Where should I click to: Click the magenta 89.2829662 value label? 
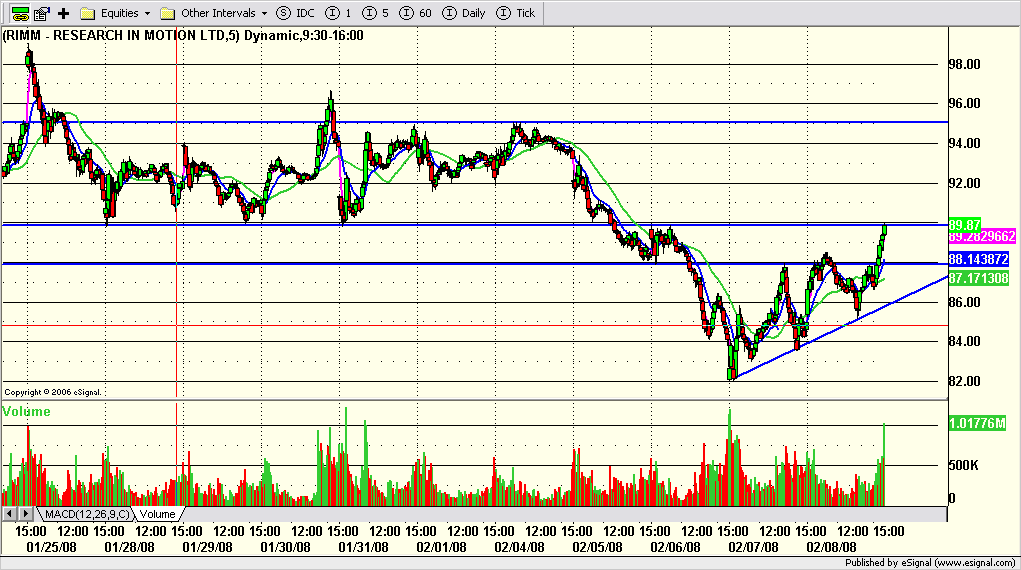(982, 236)
